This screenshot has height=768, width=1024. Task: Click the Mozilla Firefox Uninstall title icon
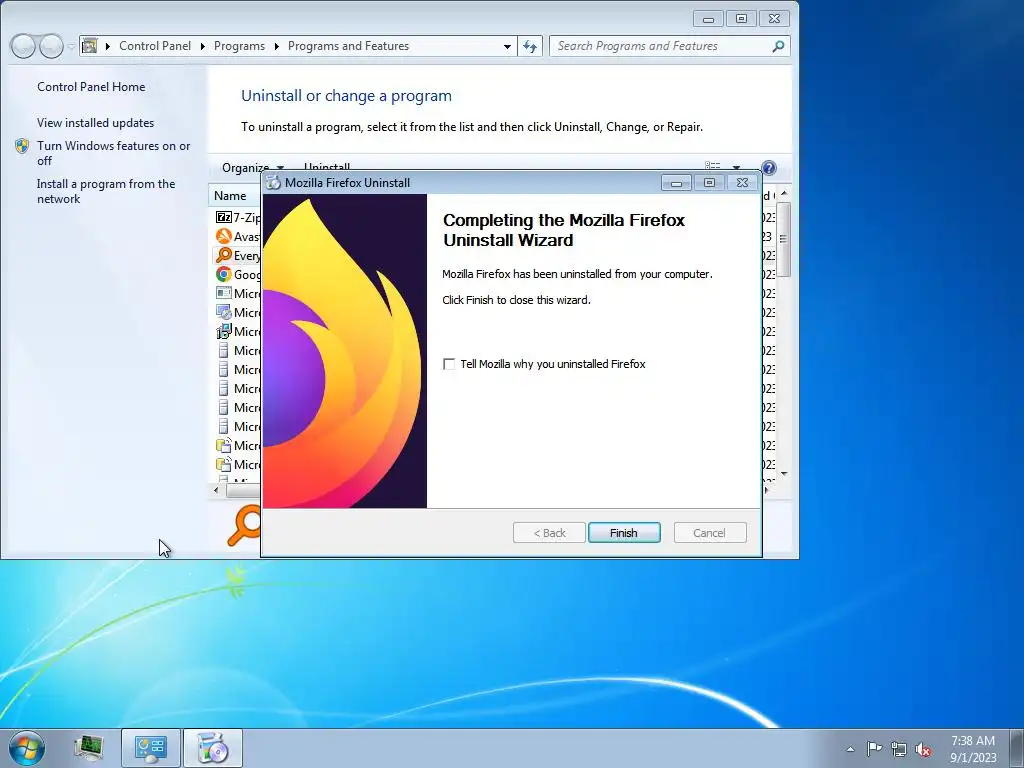273,183
